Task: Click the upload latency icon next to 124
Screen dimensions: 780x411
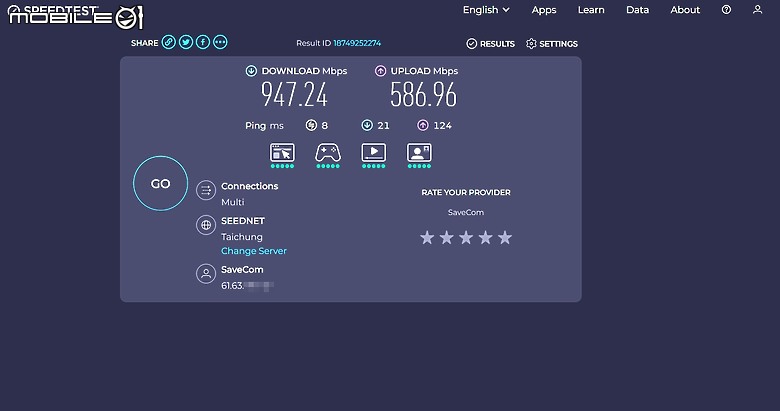Action: pos(423,125)
